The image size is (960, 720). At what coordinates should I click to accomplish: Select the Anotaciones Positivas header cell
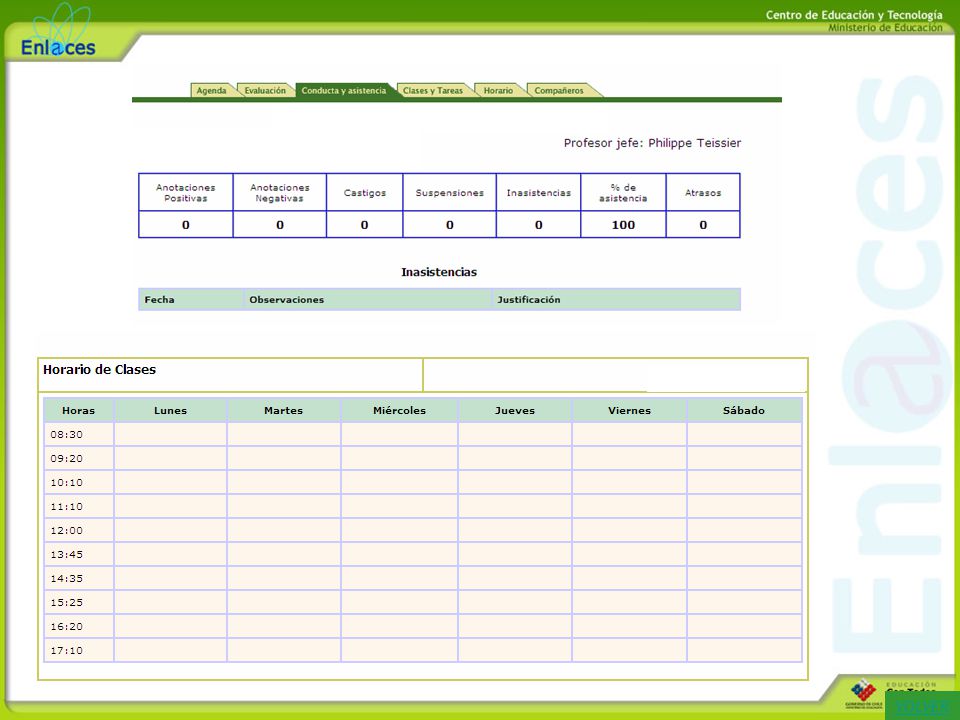(186, 192)
